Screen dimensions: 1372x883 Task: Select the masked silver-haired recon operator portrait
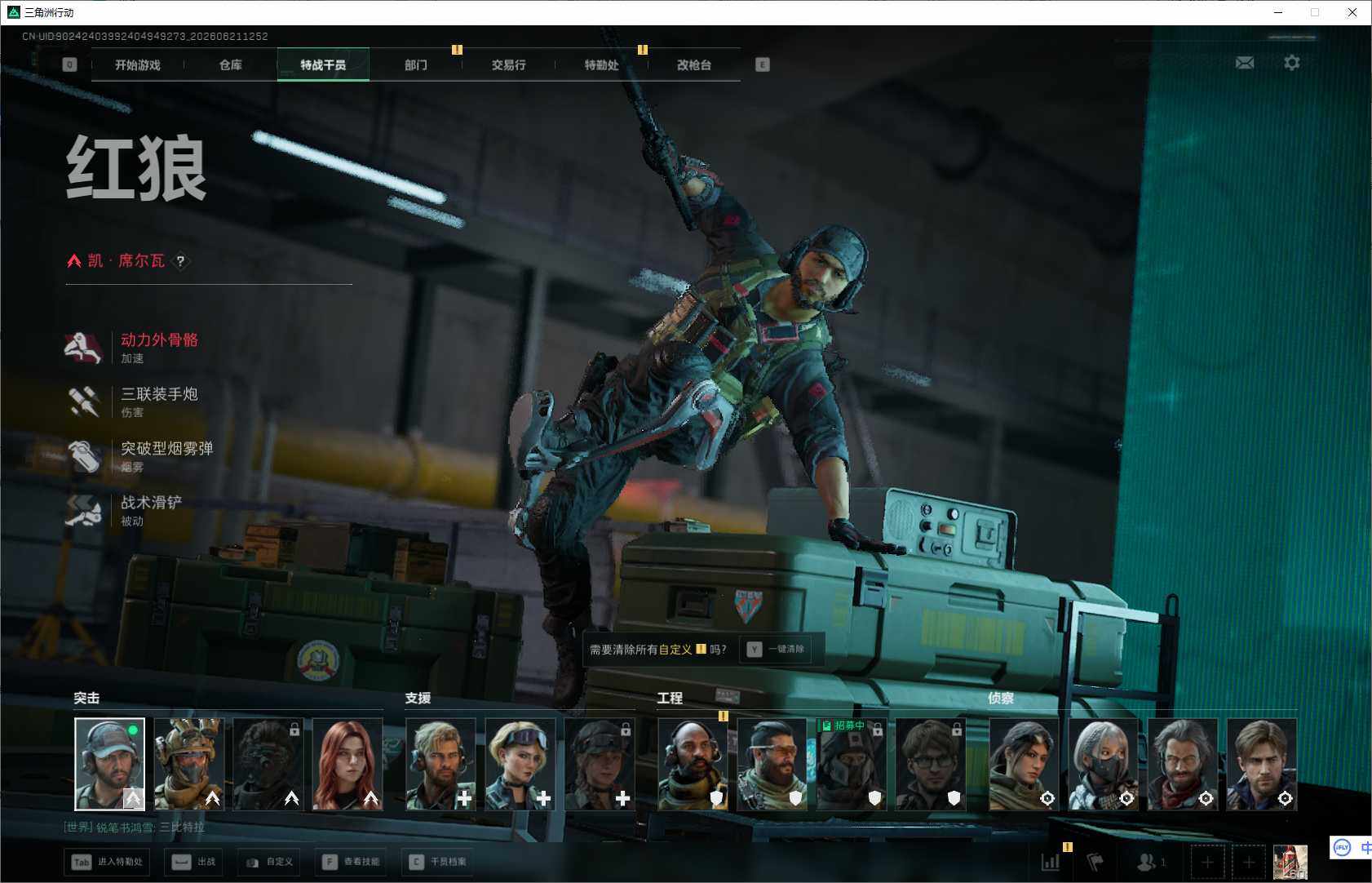(1104, 764)
